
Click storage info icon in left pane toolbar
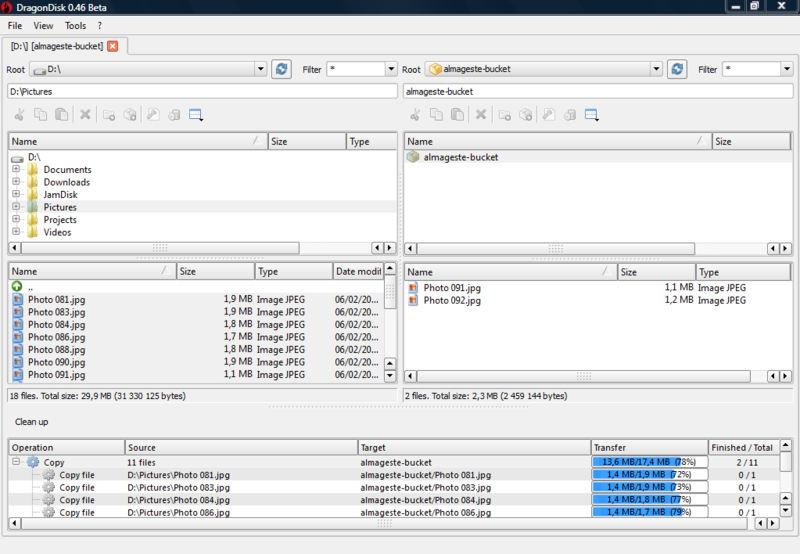click(174, 115)
